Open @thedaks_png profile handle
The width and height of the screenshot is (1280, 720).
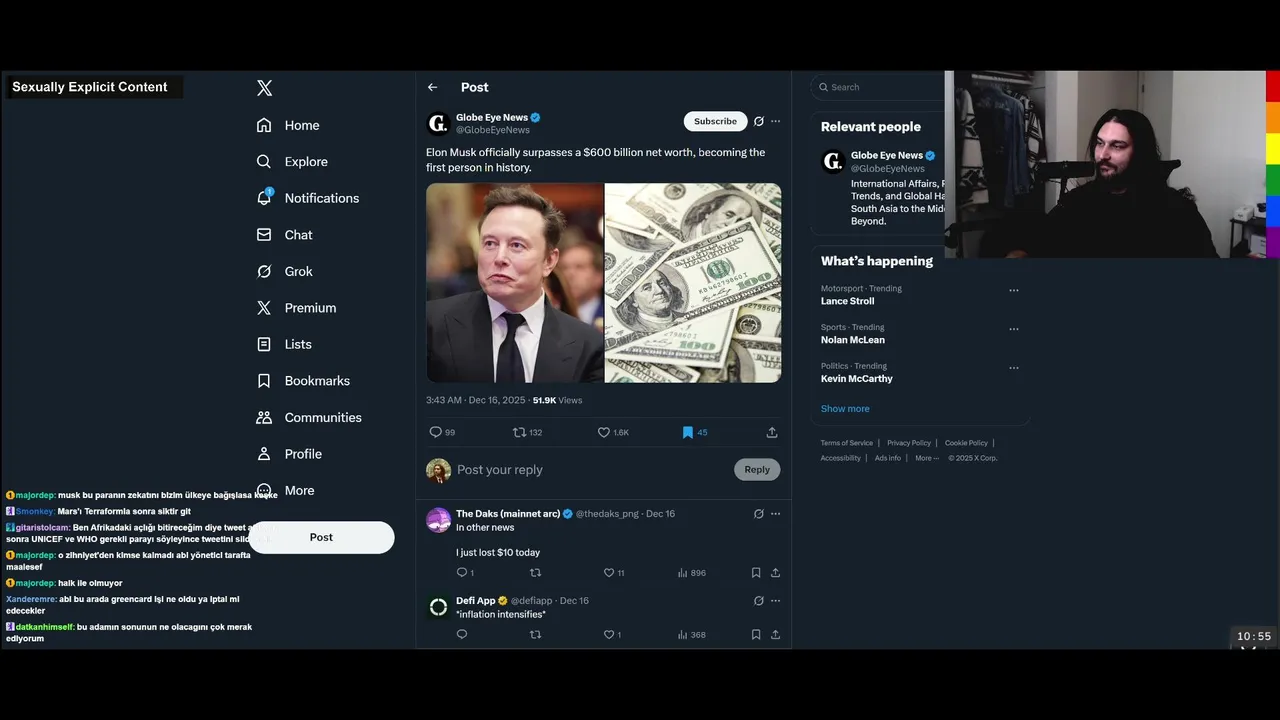607,514
